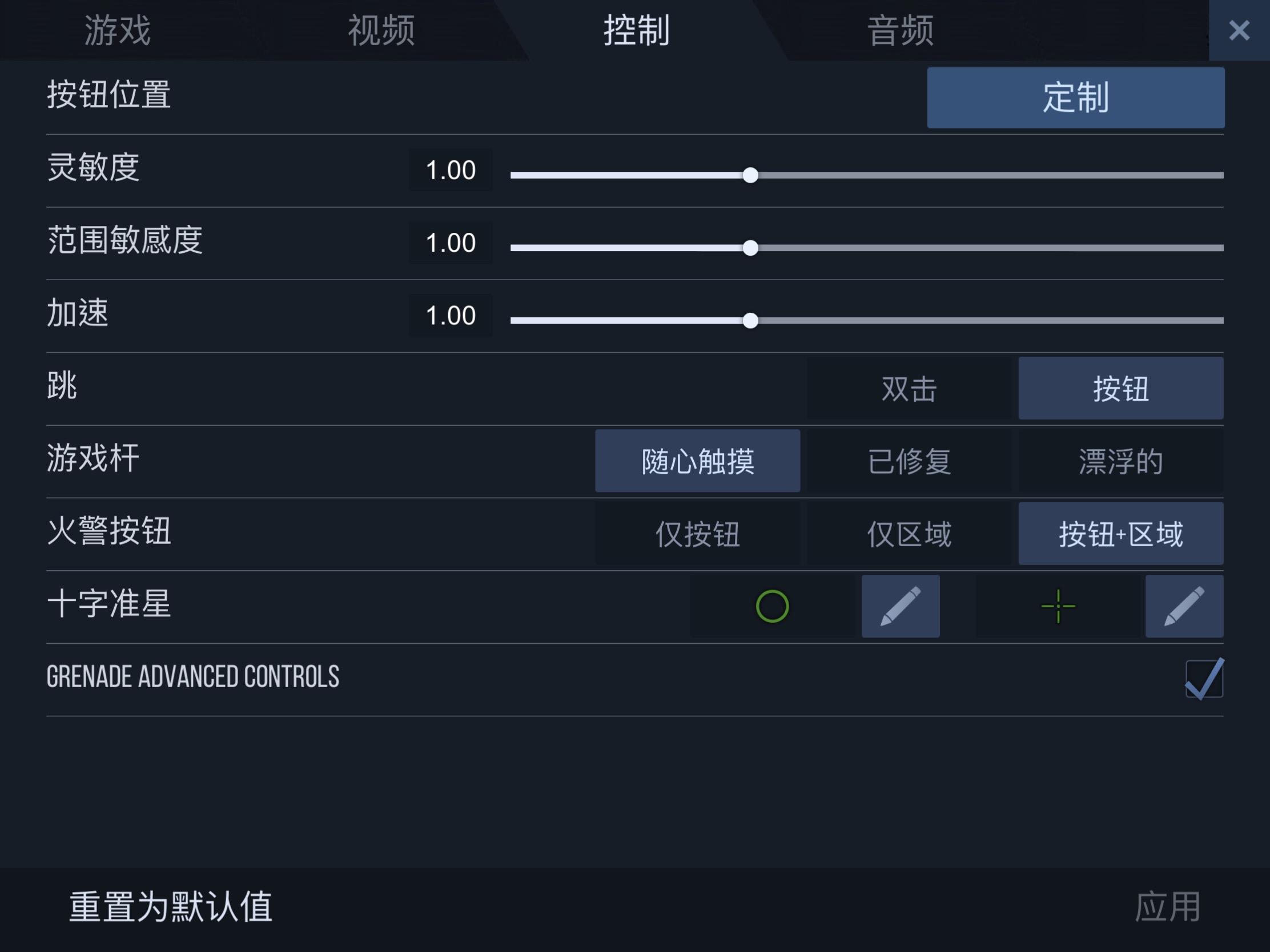This screenshot has width=1270, height=952.
Task: Select 仅按钮 fire button option
Action: [698, 534]
